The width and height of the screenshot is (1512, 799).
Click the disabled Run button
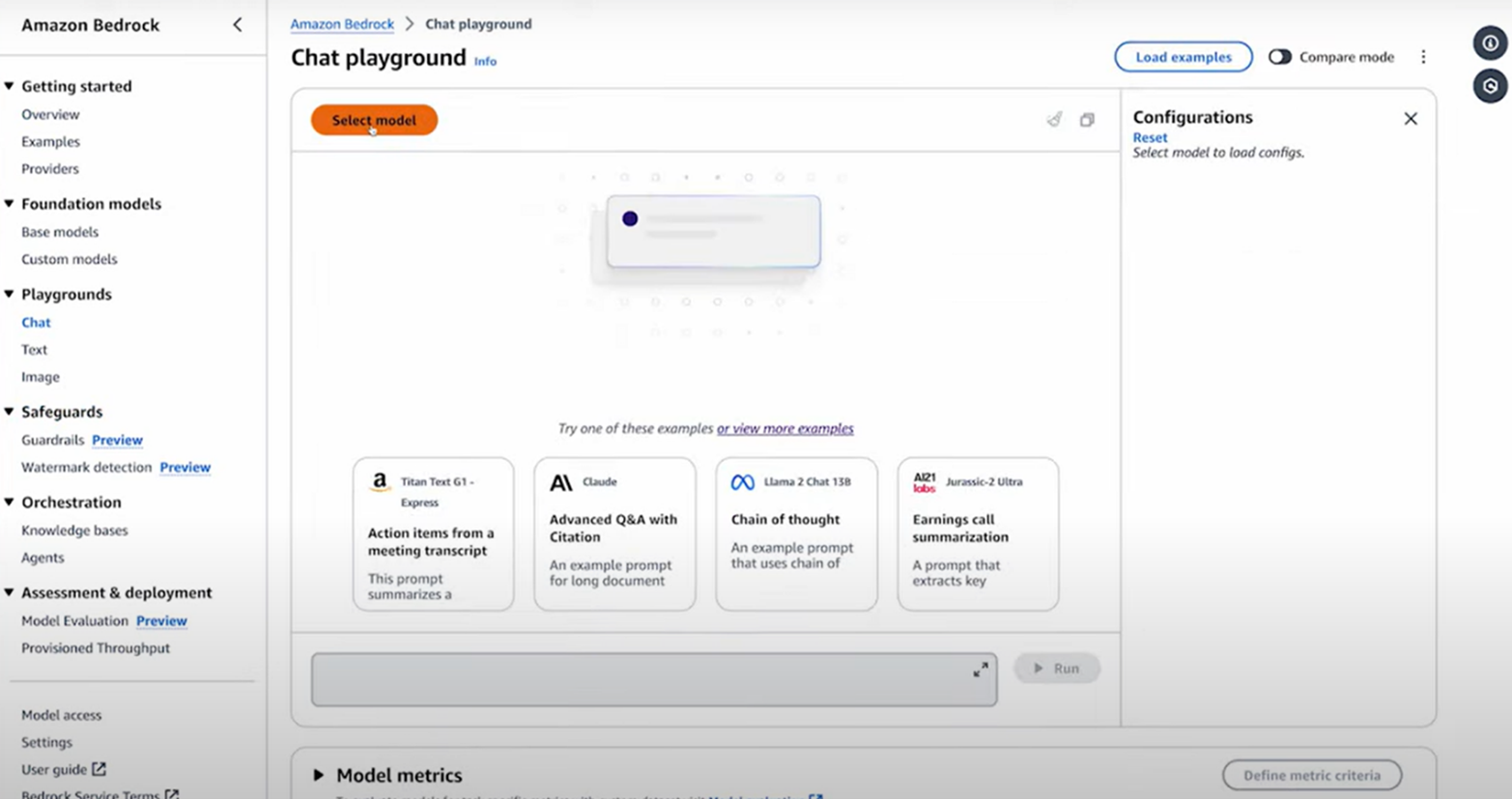coord(1057,669)
